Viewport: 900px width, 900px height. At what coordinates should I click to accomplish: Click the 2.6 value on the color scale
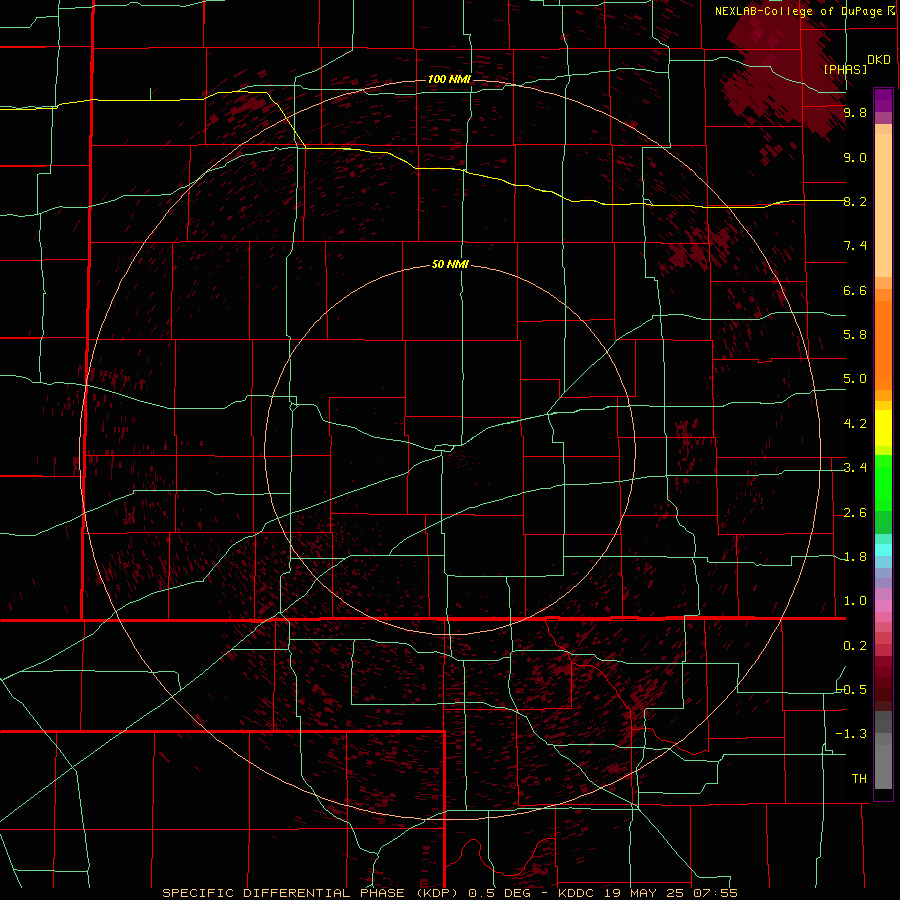(855, 513)
